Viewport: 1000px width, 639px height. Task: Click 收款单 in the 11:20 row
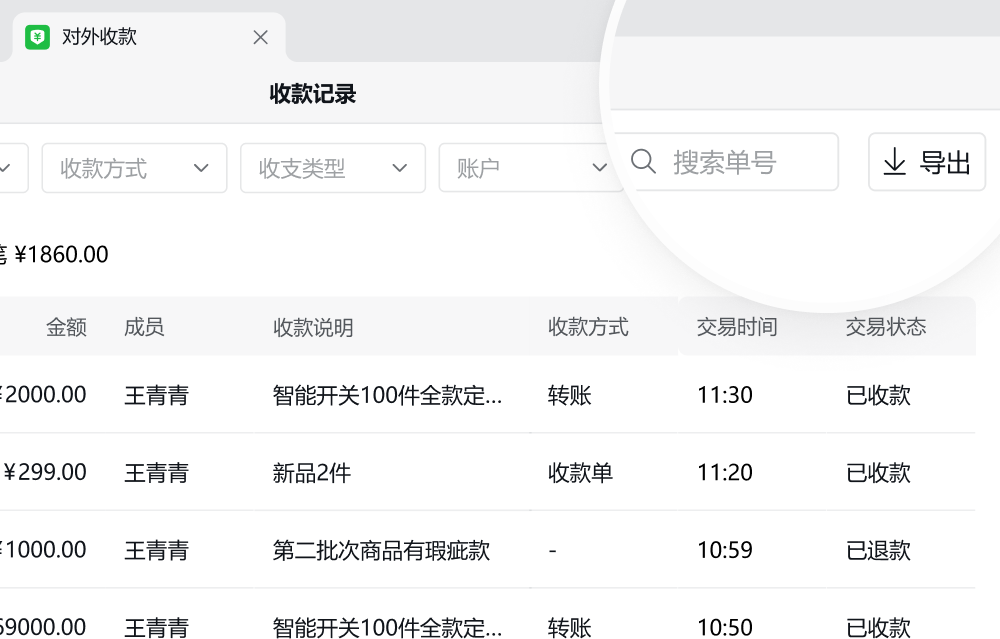point(580,473)
